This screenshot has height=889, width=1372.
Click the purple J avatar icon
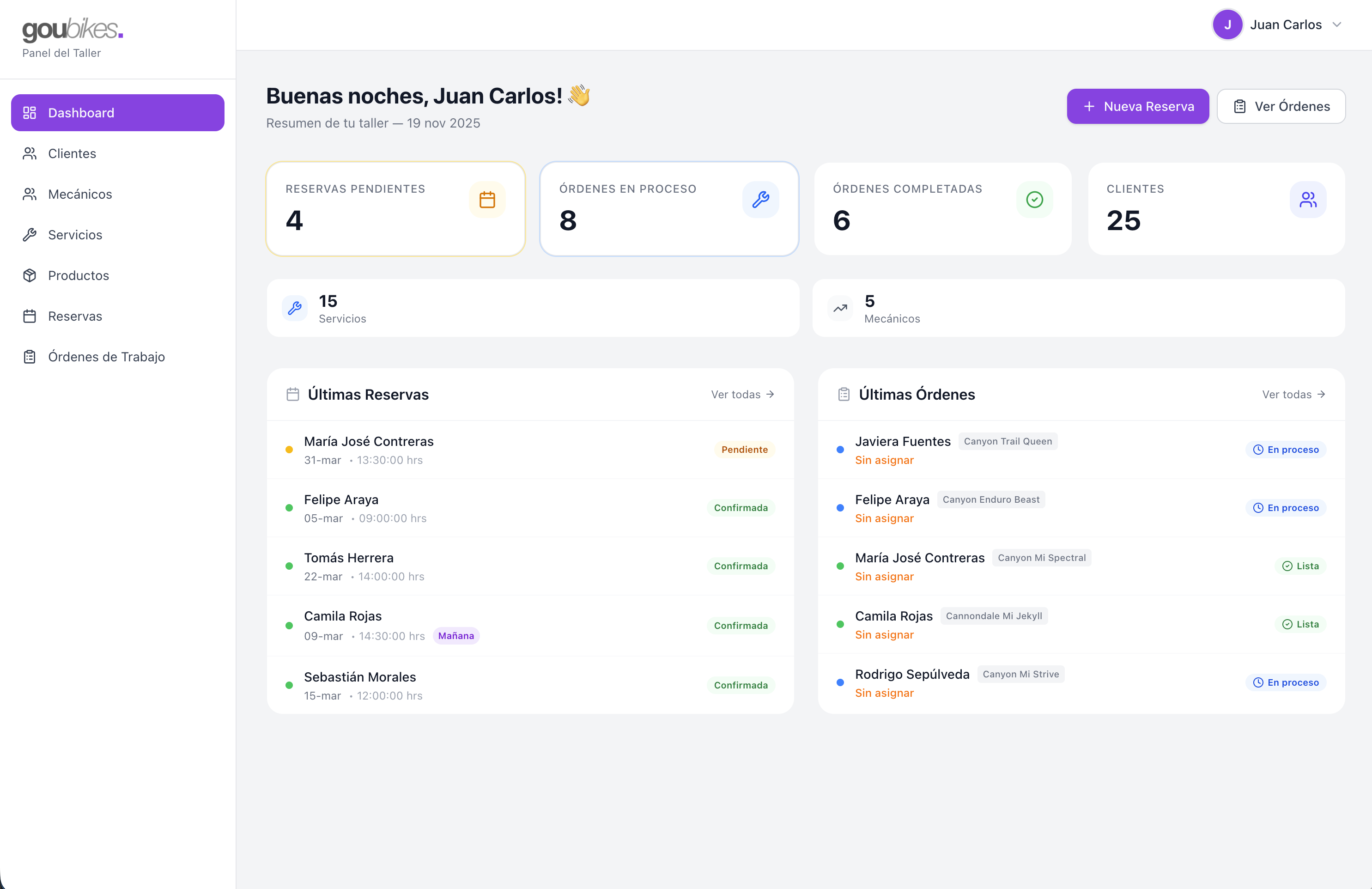coord(1227,25)
